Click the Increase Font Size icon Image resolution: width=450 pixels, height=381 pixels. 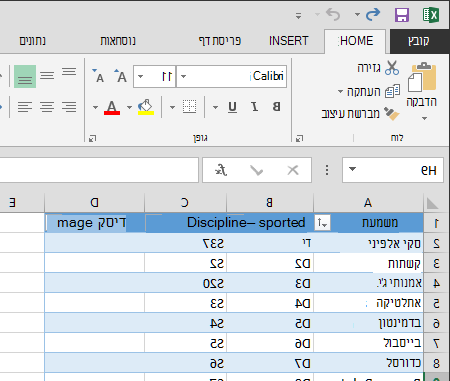(x=120, y=76)
